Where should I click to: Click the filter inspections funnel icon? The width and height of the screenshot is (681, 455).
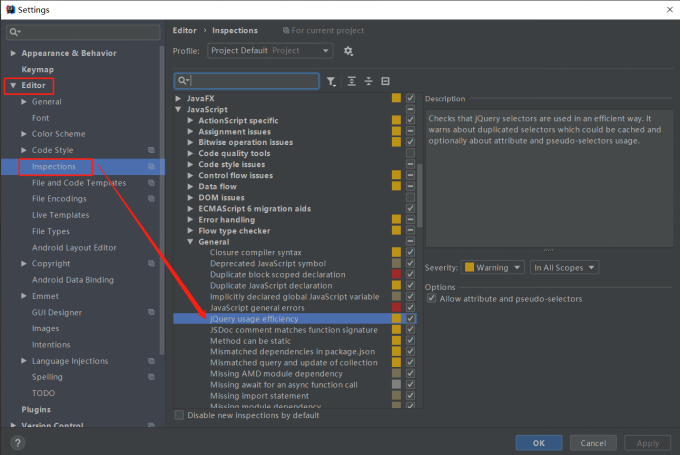tap(331, 81)
